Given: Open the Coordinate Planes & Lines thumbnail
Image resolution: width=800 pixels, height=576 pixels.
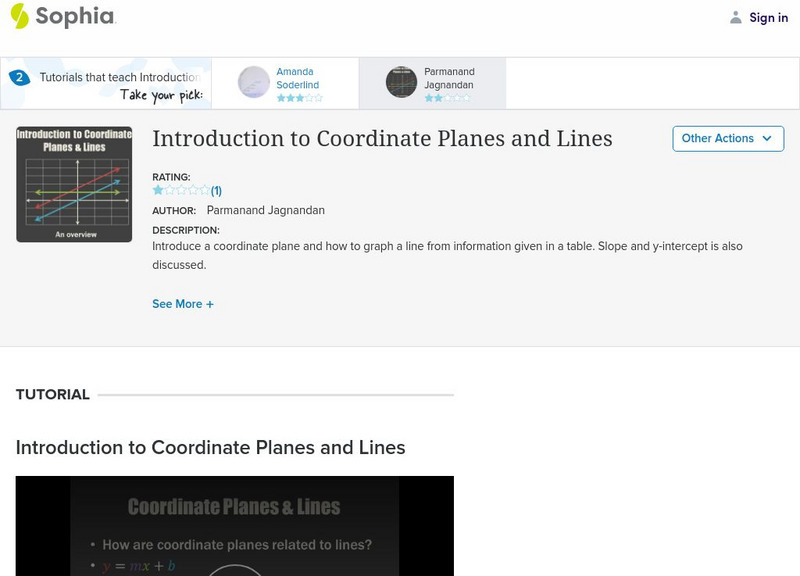Looking at the screenshot, I should coord(74,184).
